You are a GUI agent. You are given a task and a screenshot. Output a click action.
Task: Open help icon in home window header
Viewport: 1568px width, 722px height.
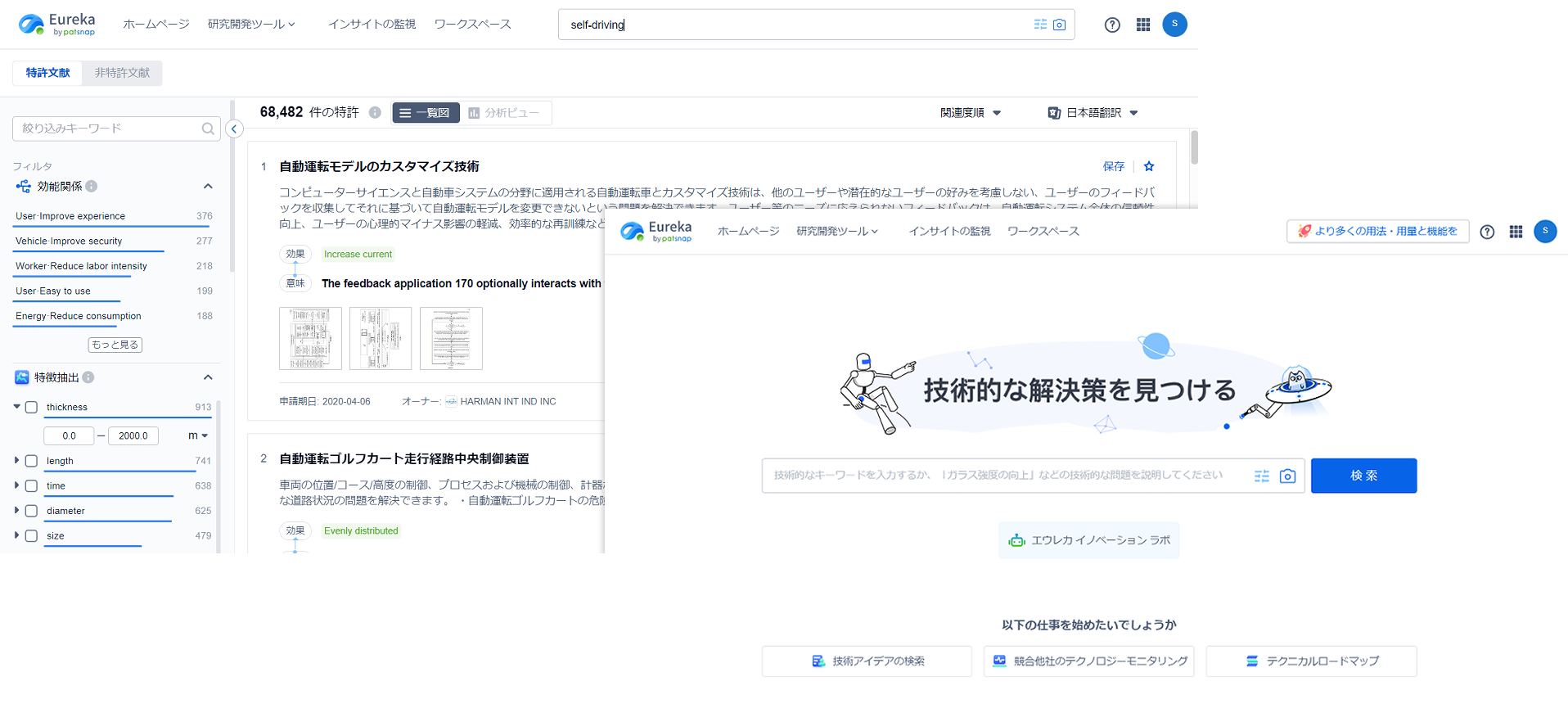point(1487,232)
